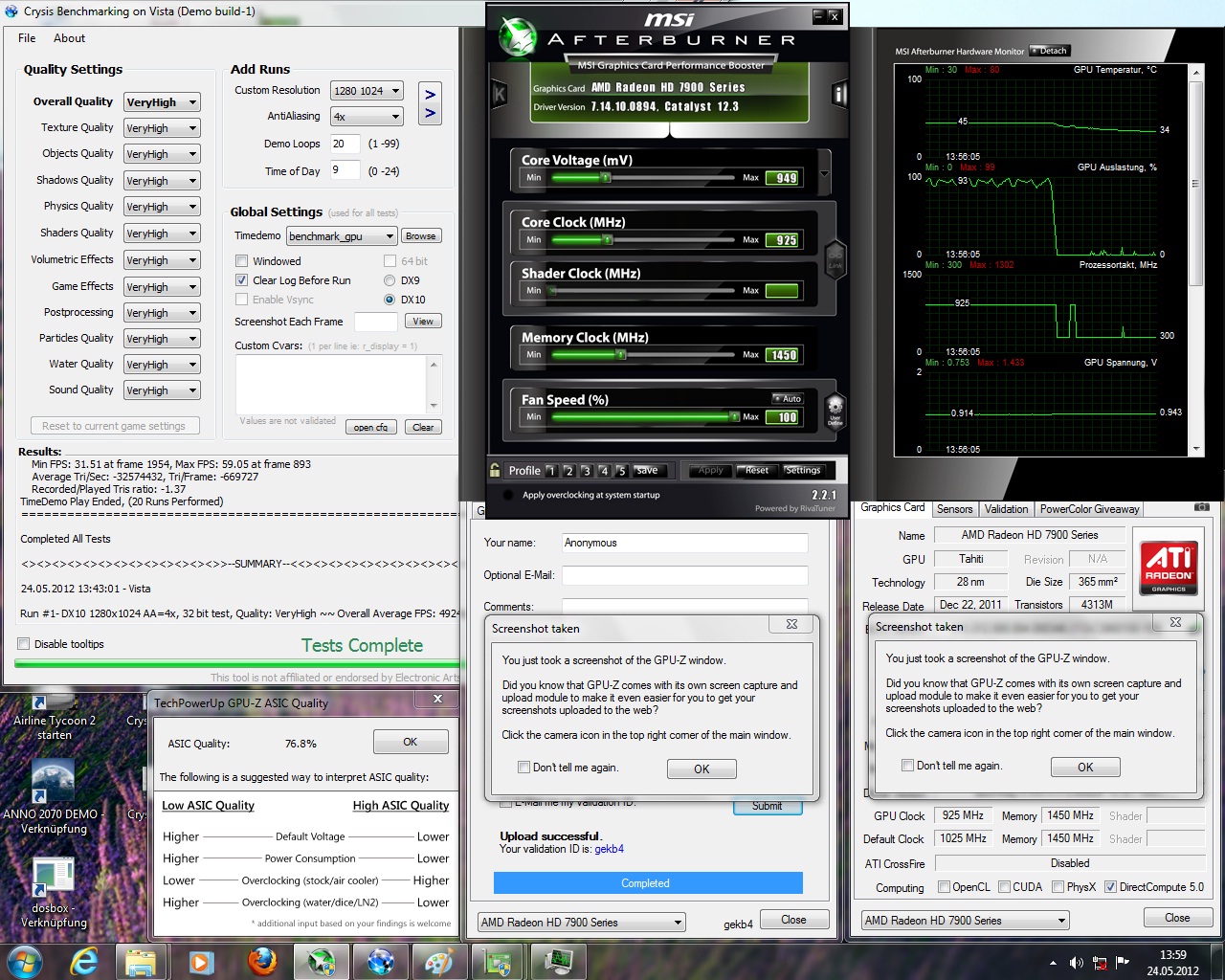Click the Fan Speed slider handle
1225x980 pixels.
(734, 417)
